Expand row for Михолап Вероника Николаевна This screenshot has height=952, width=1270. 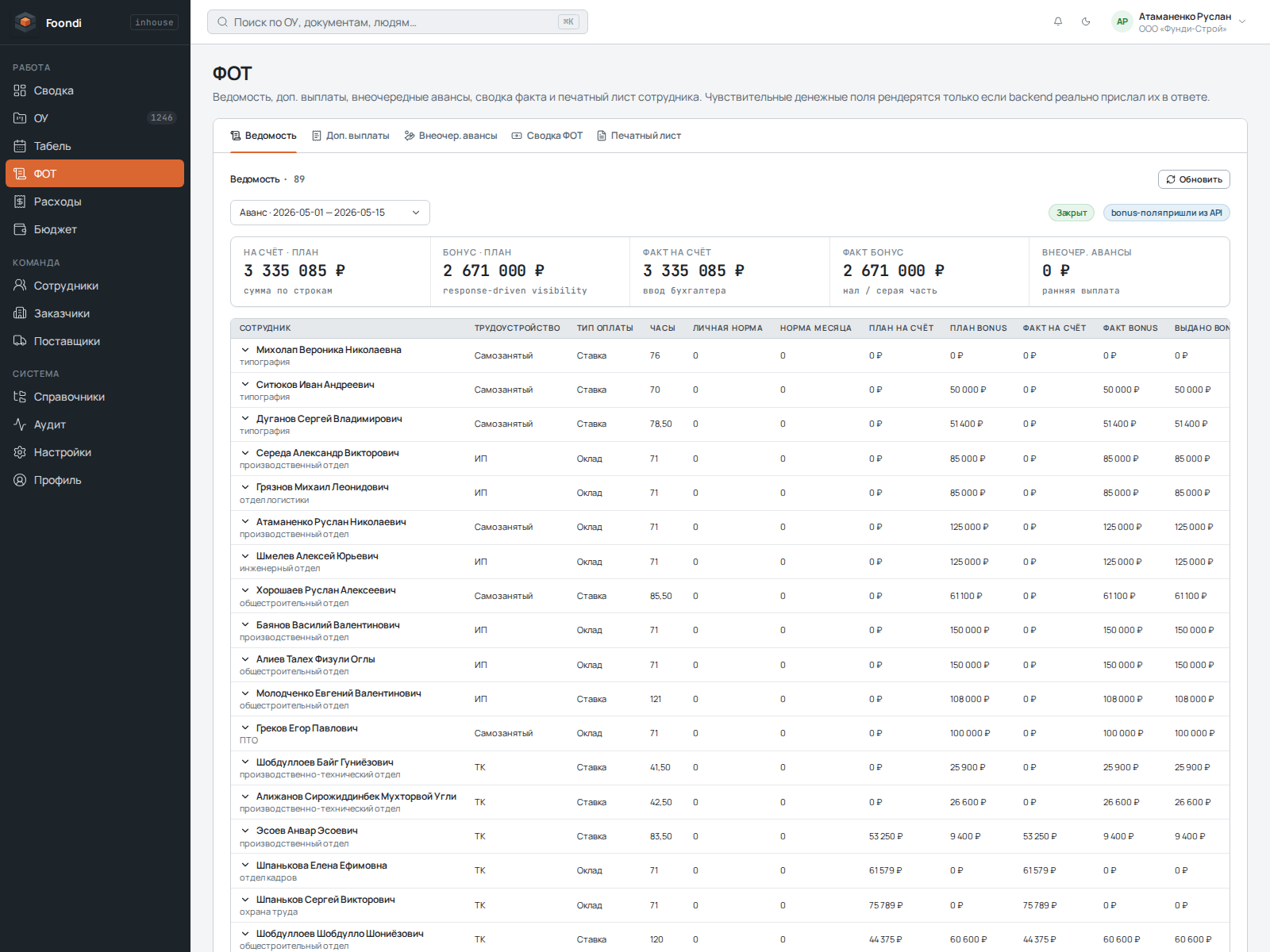(x=245, y=349)
